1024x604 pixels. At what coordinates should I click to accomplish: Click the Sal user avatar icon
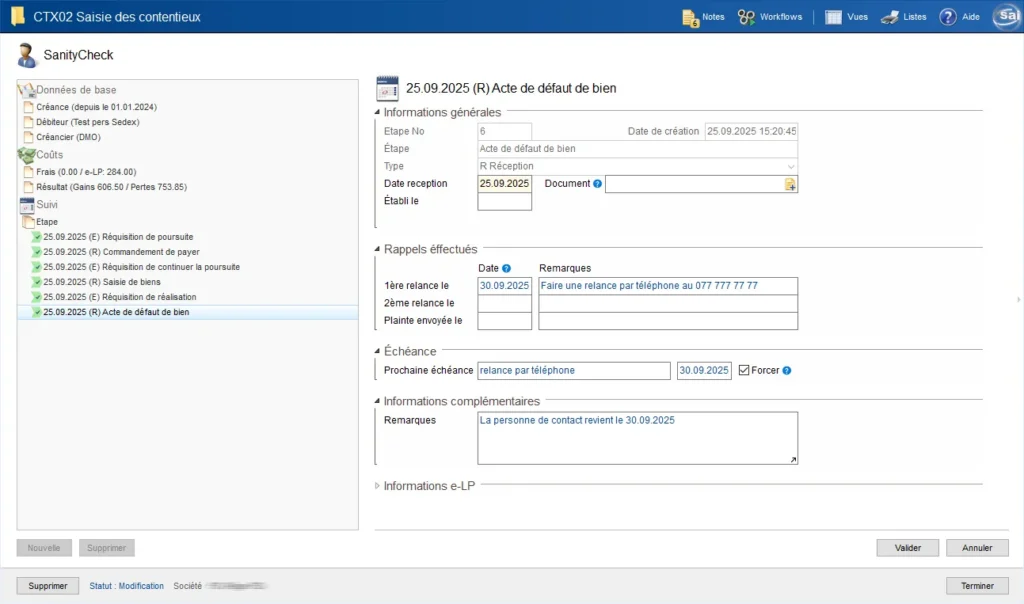(1008, 16)
